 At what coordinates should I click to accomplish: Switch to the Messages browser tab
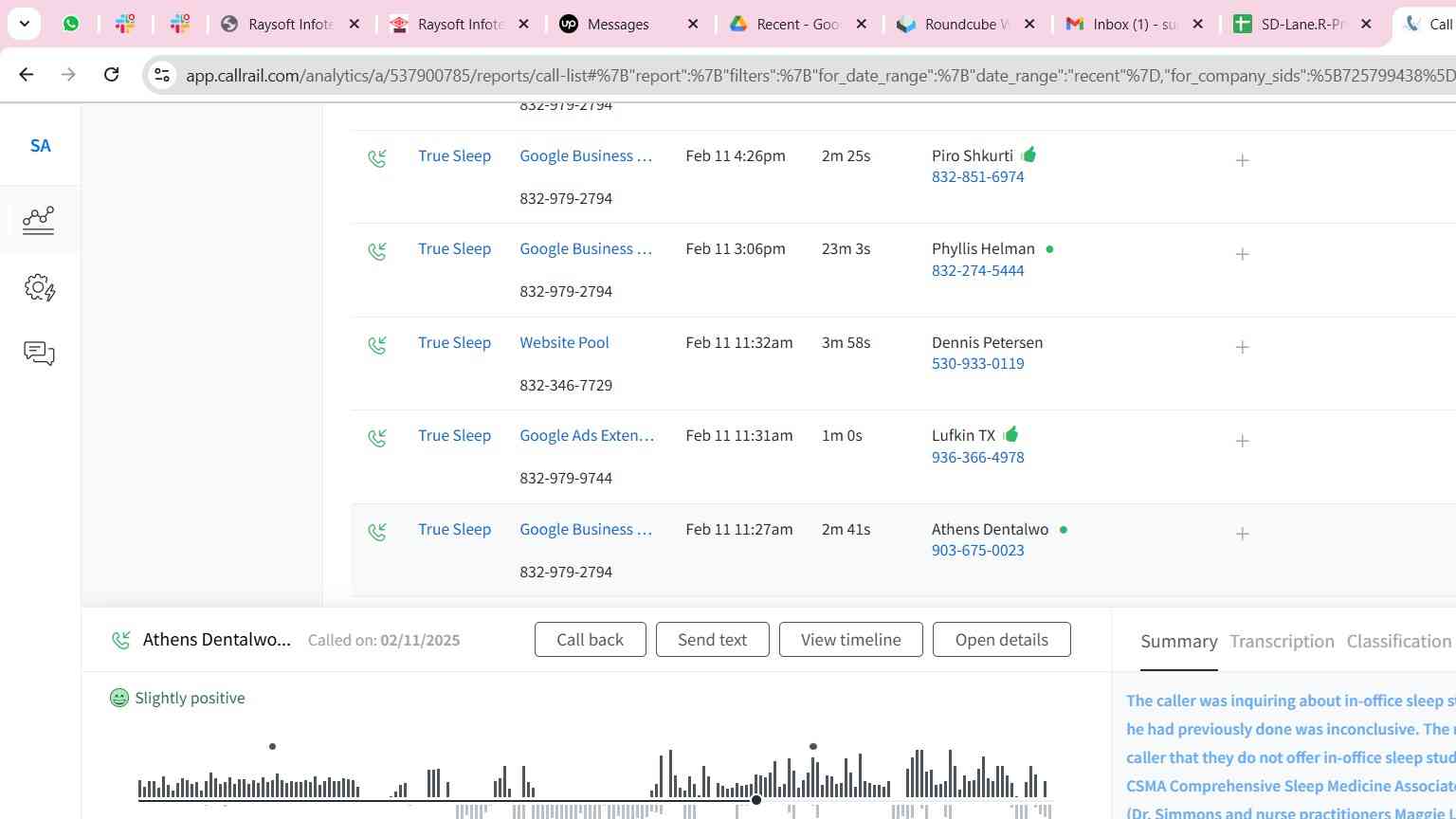[628, 24]
